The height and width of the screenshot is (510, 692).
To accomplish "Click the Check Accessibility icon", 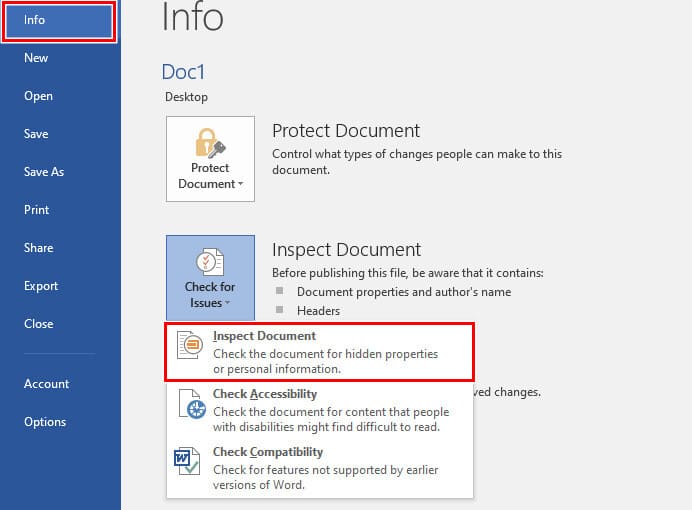I will point(192,404).
